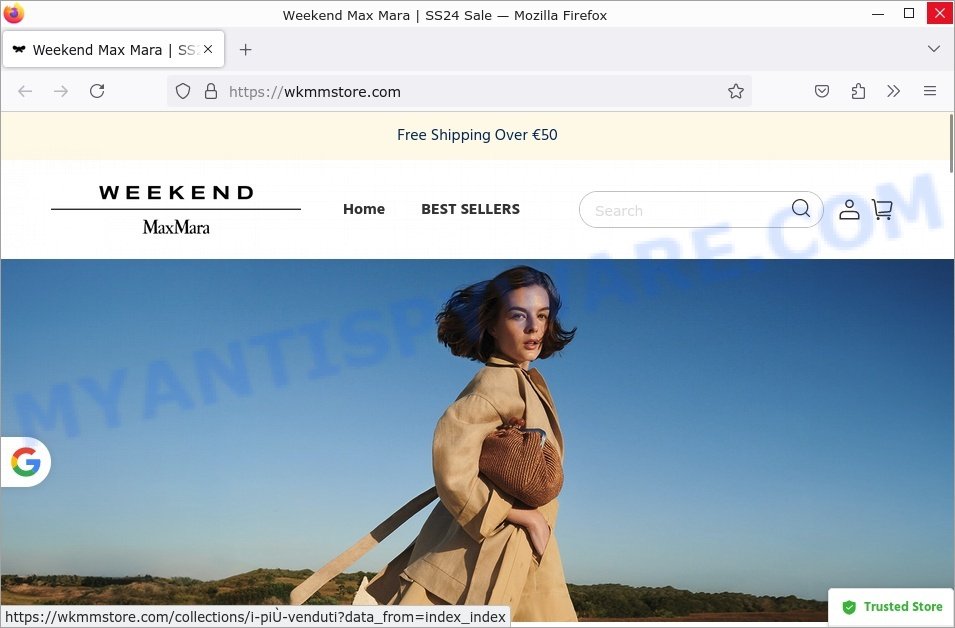Open the Firefox application menu

coord(929,91)
